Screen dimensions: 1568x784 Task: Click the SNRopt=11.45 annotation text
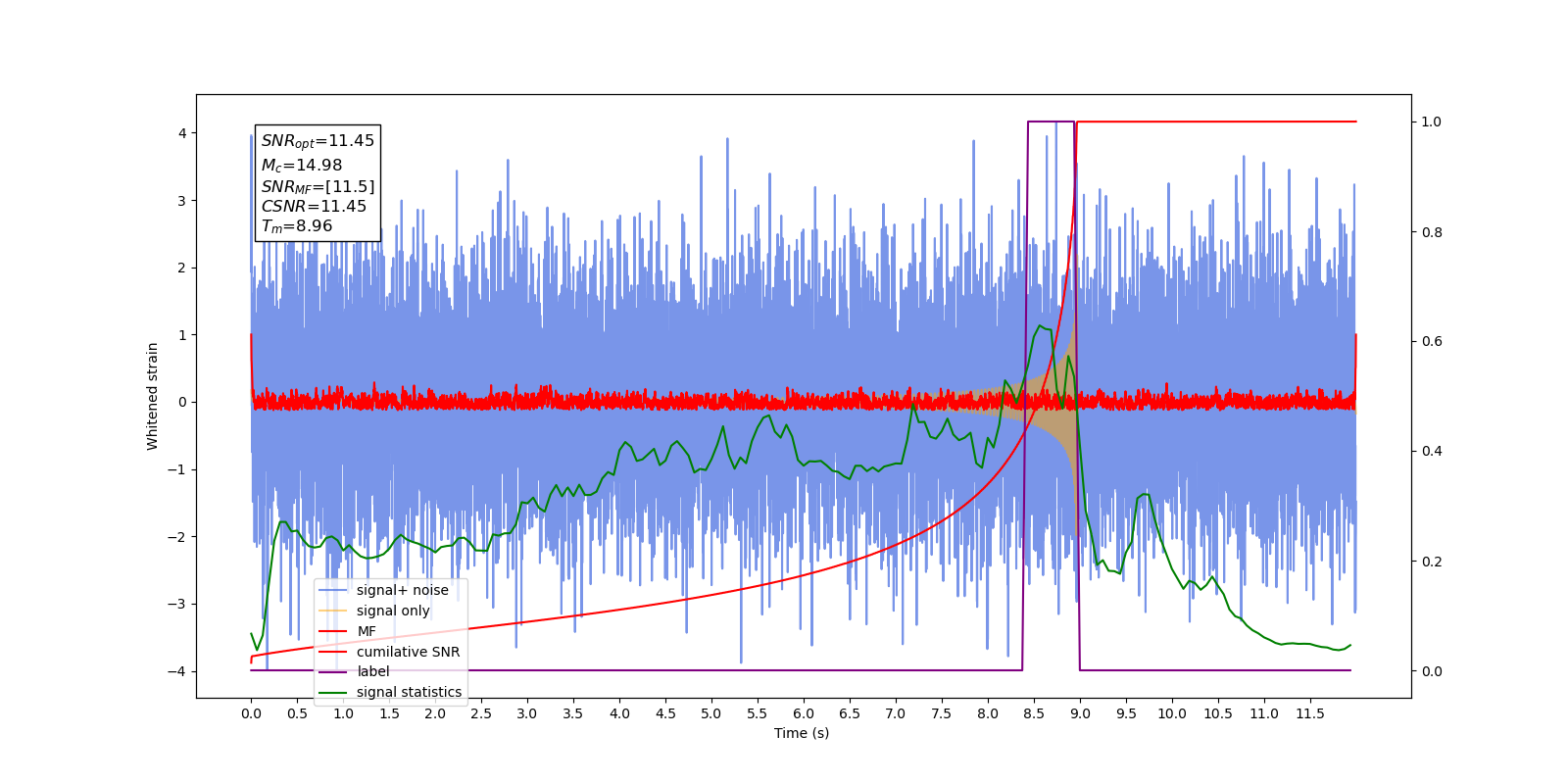pyautogui.click(x=318, y=141)
